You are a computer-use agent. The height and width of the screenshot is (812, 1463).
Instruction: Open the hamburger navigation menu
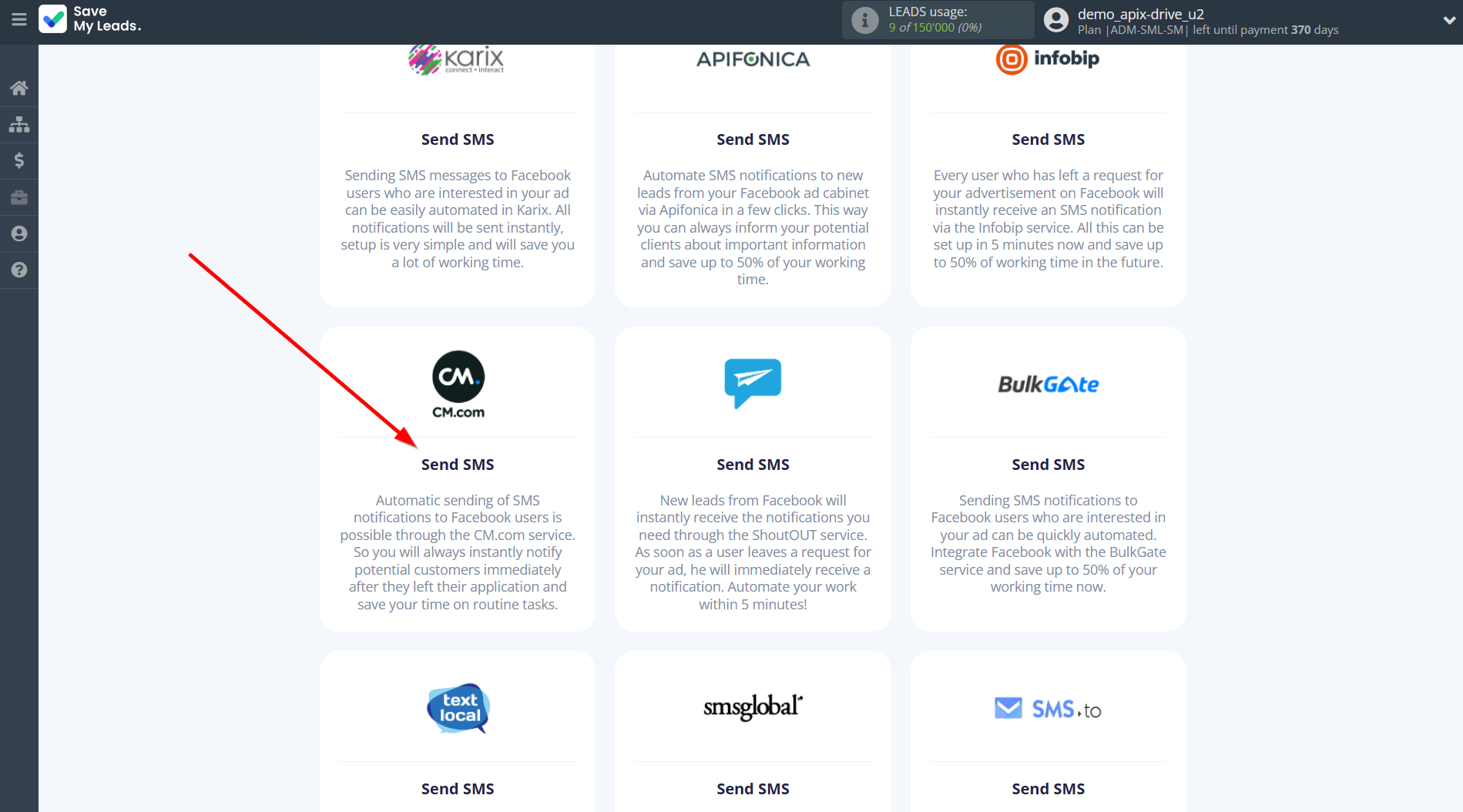point(18,20)
